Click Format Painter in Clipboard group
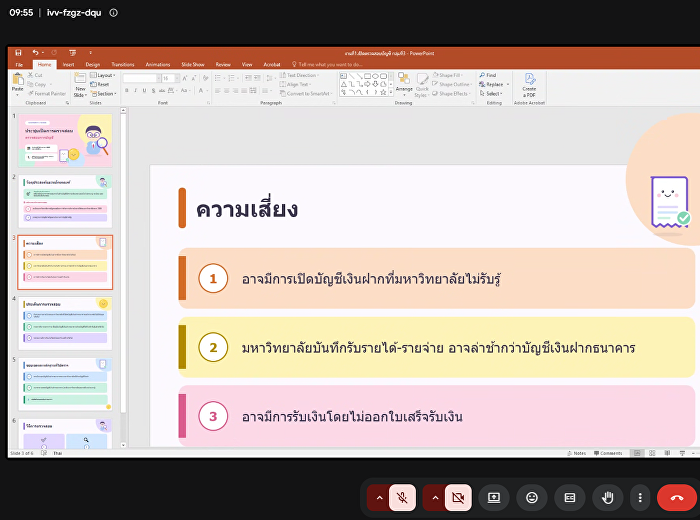 [x=47, y=94]
